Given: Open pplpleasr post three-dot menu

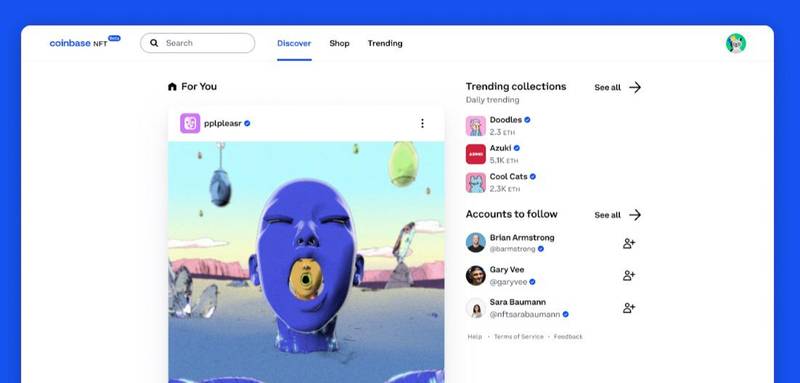Looking at the screenshot, I should 422,123.
